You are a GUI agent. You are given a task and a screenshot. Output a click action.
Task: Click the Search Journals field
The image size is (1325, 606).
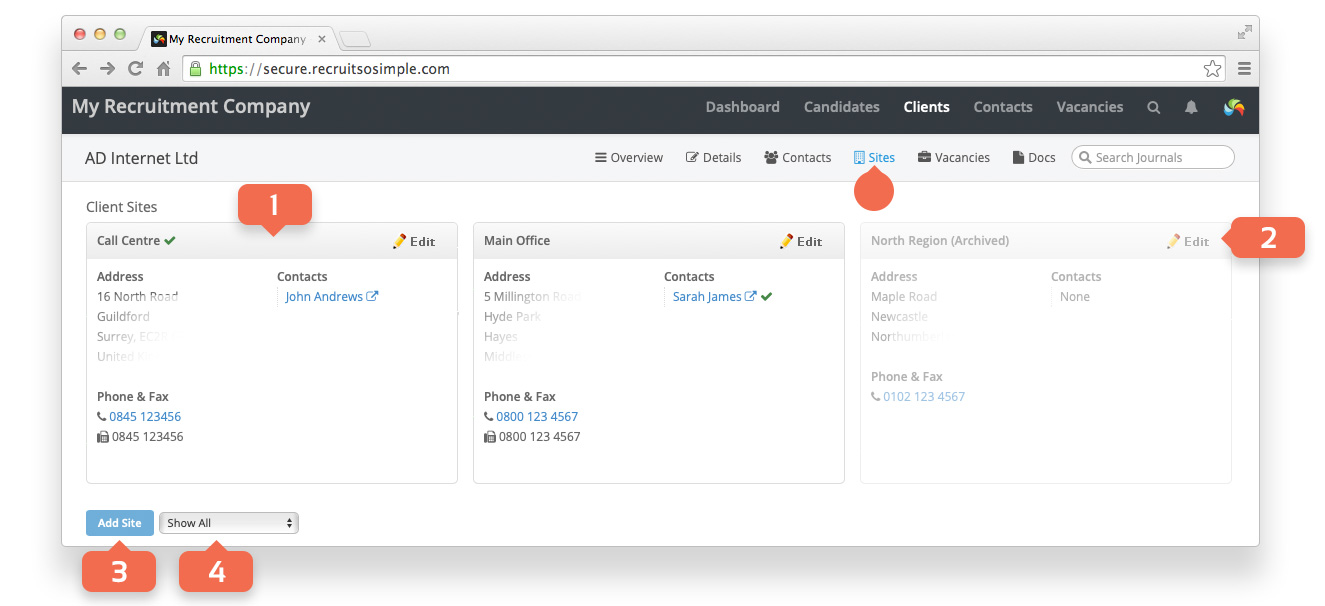click(1153, 157)
